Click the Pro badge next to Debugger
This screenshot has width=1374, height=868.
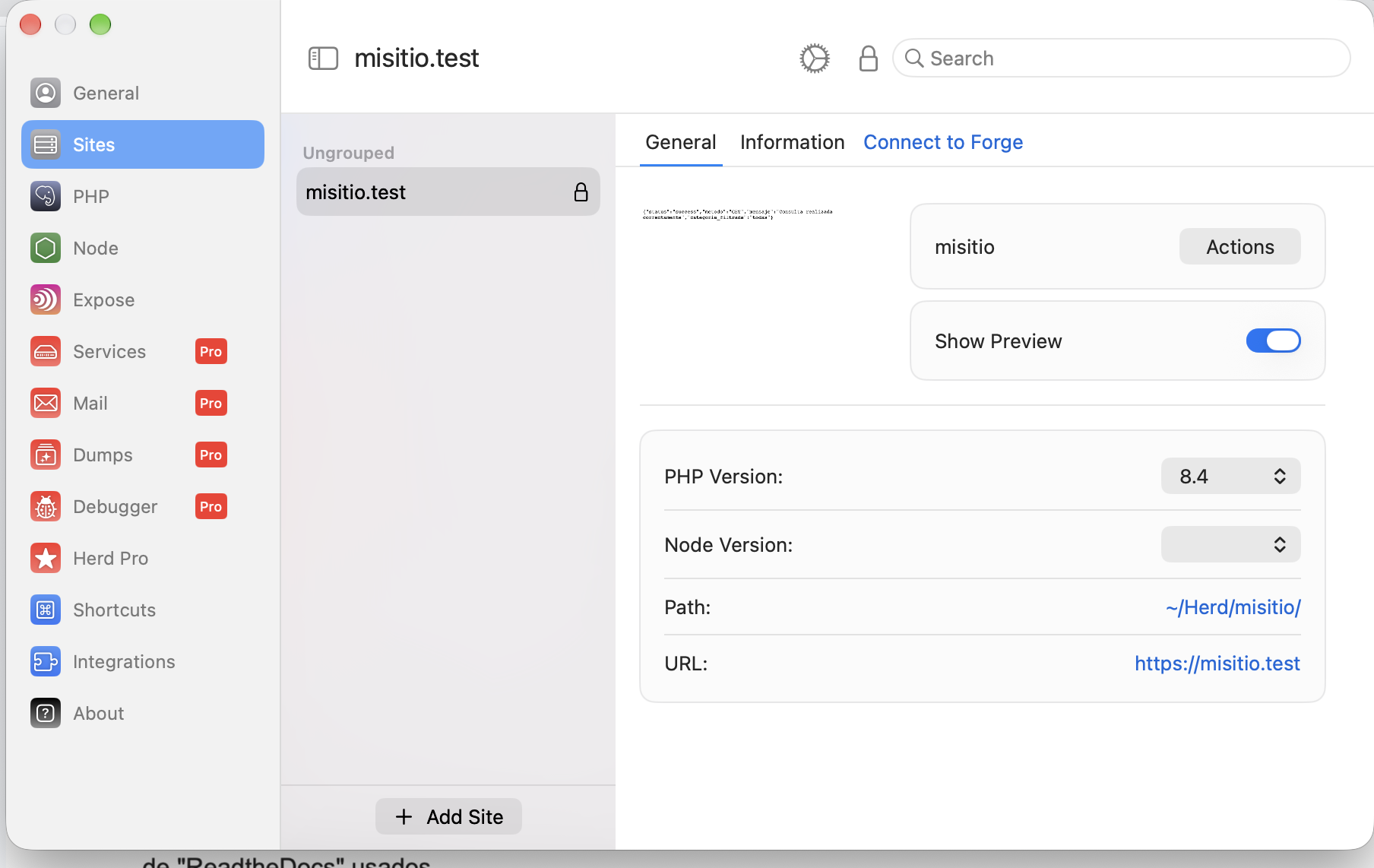pyautogui.click(x=211, y=506)
